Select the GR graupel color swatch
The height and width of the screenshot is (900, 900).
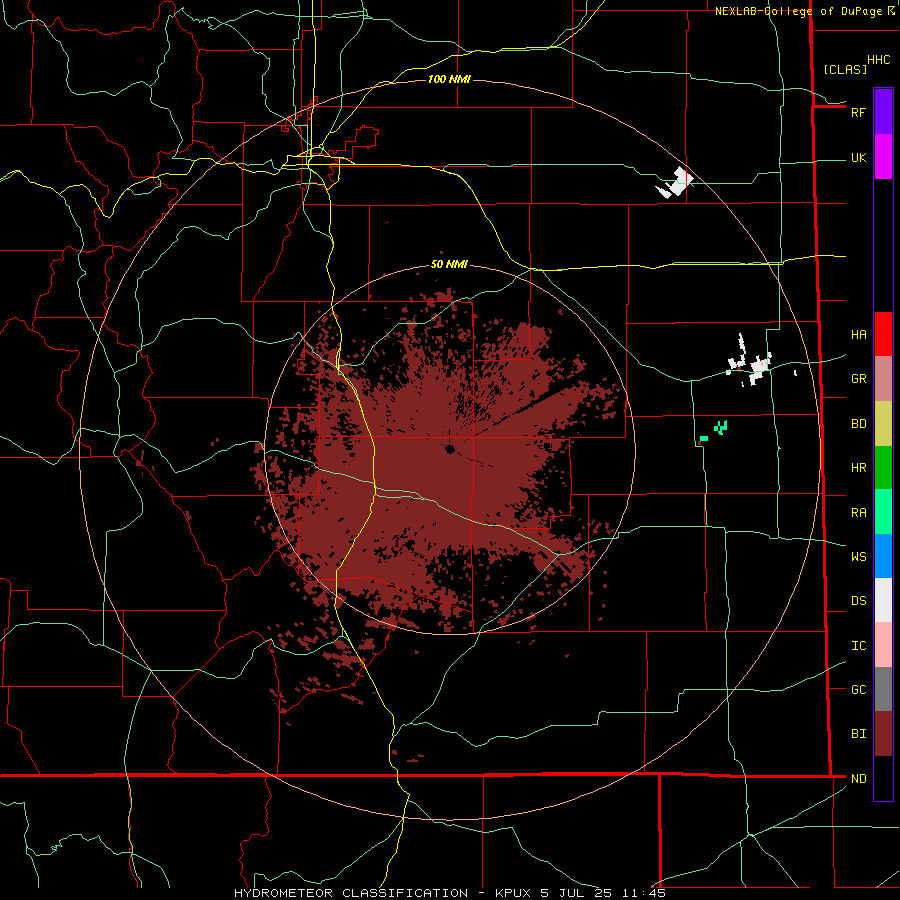pos(883,379)
